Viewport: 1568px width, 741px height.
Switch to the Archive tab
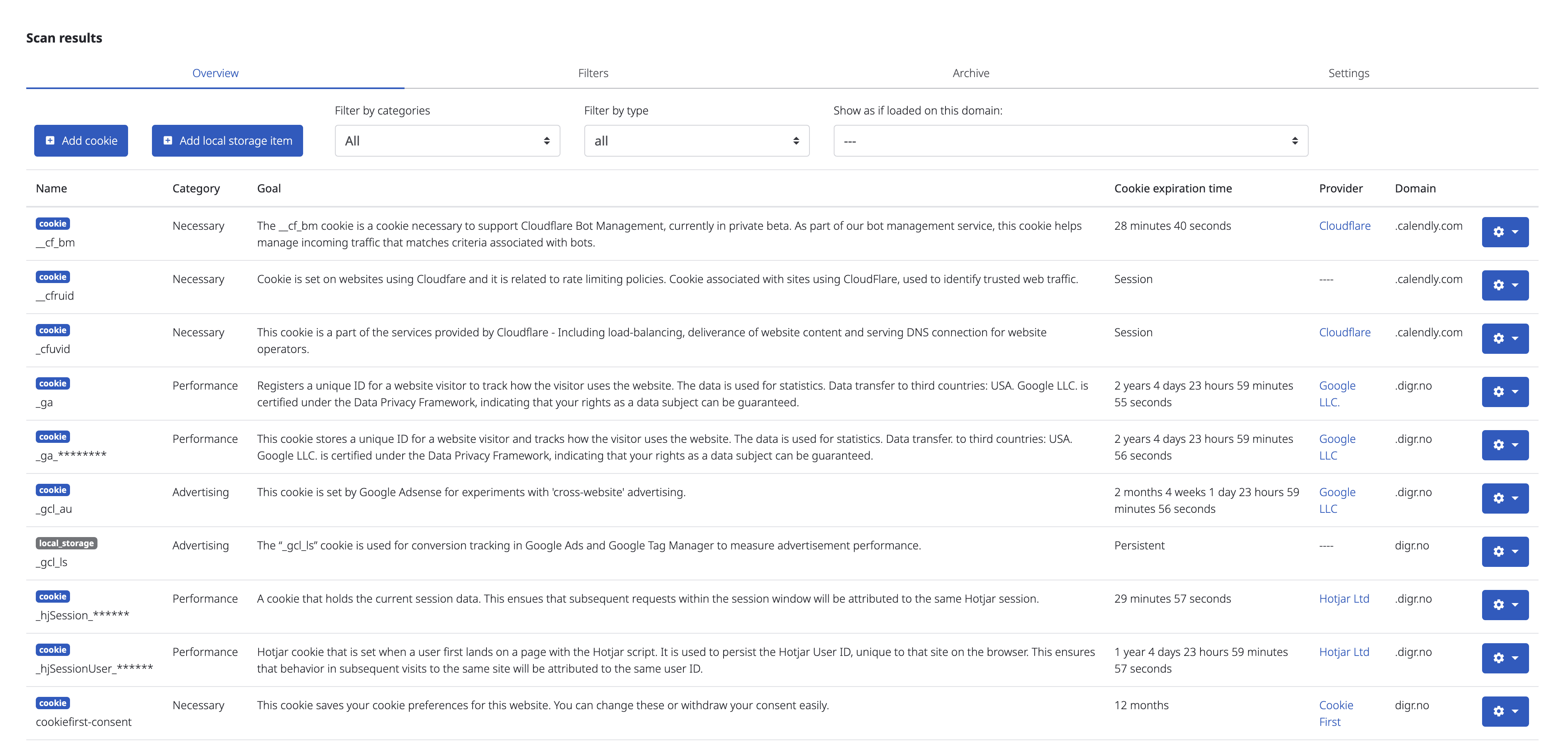coord(970,73)
